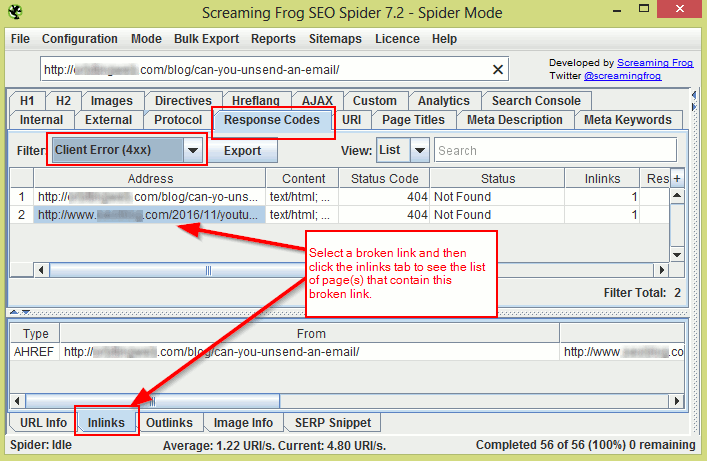Switch to the Directives tab
Viewport: 707px width, 461px height.
pos(183,101)
